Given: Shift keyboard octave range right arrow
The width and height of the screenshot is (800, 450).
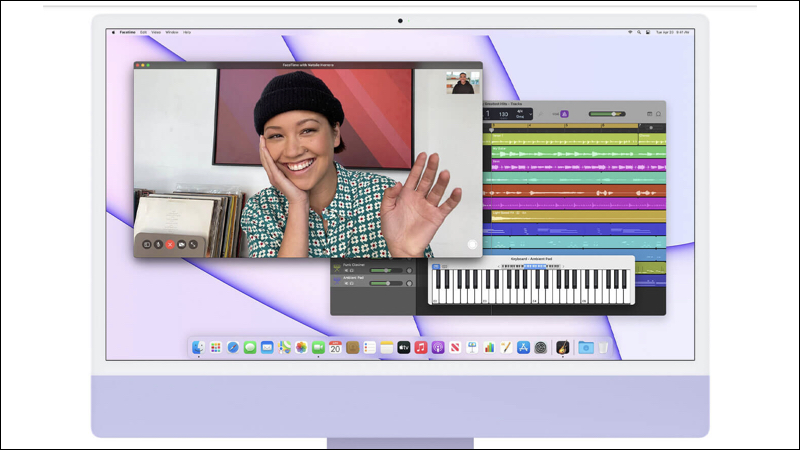Looking at the screenshot, I should (563, 266).
